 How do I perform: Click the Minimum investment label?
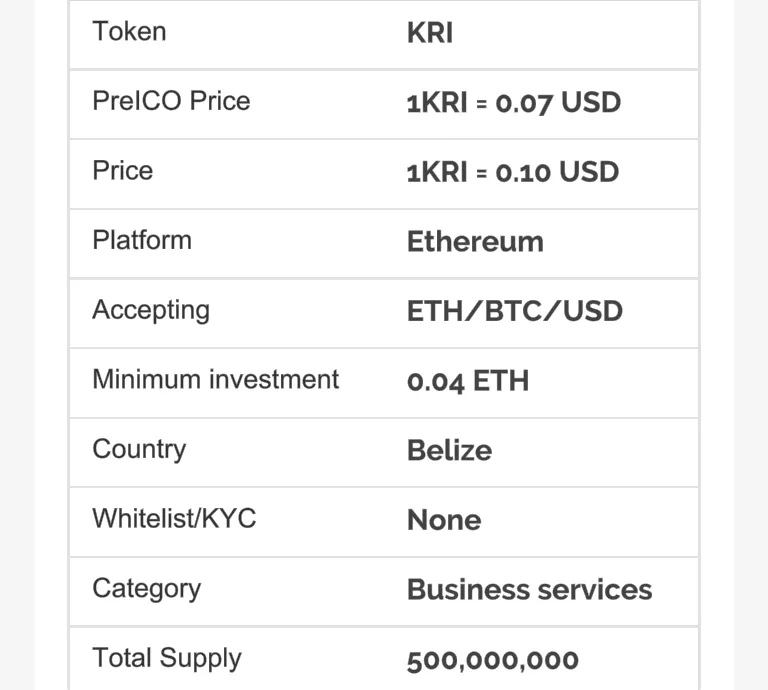(216, 380)
